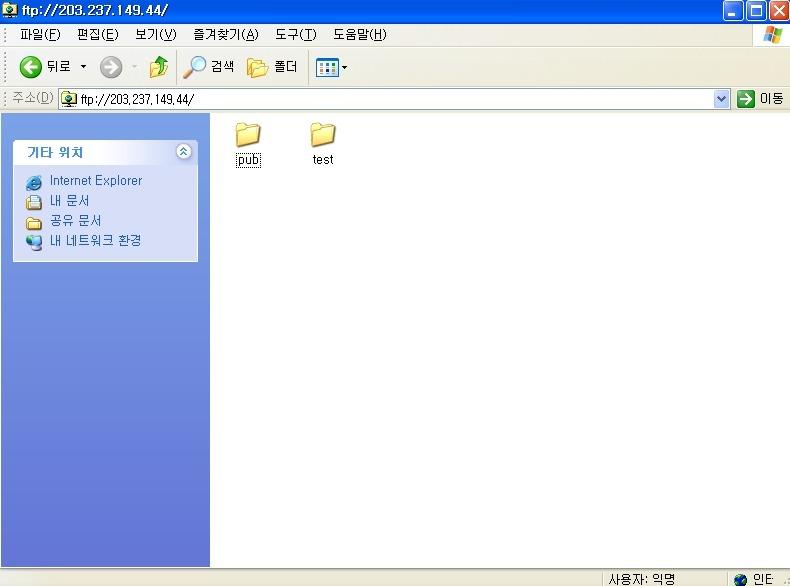Open the Internet Explorer link
Screen dimensions: 790x586
(x=96, y=180)
